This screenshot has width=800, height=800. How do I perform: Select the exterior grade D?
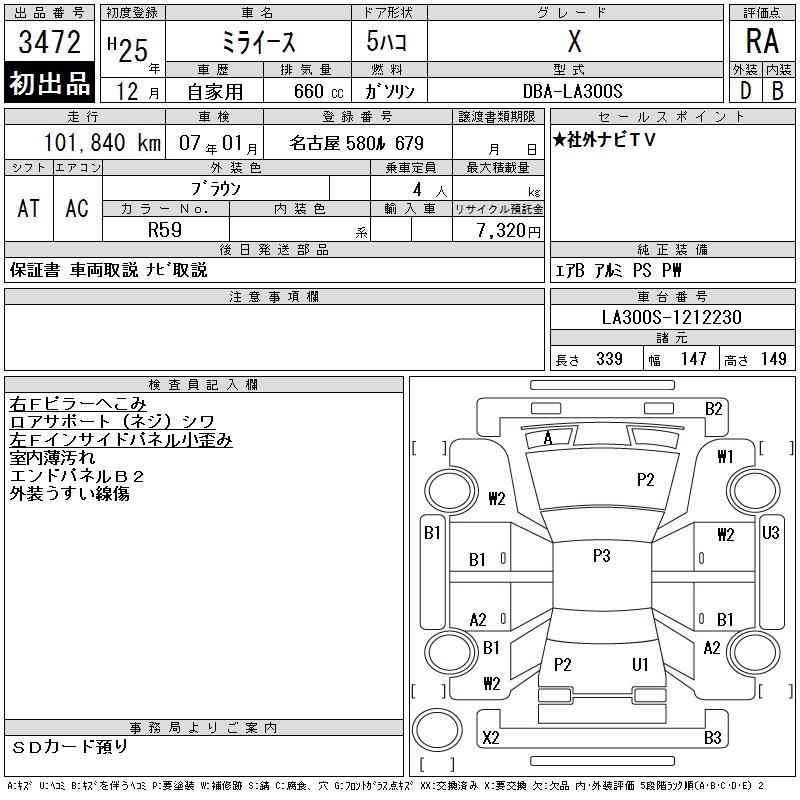click(745, 91)
